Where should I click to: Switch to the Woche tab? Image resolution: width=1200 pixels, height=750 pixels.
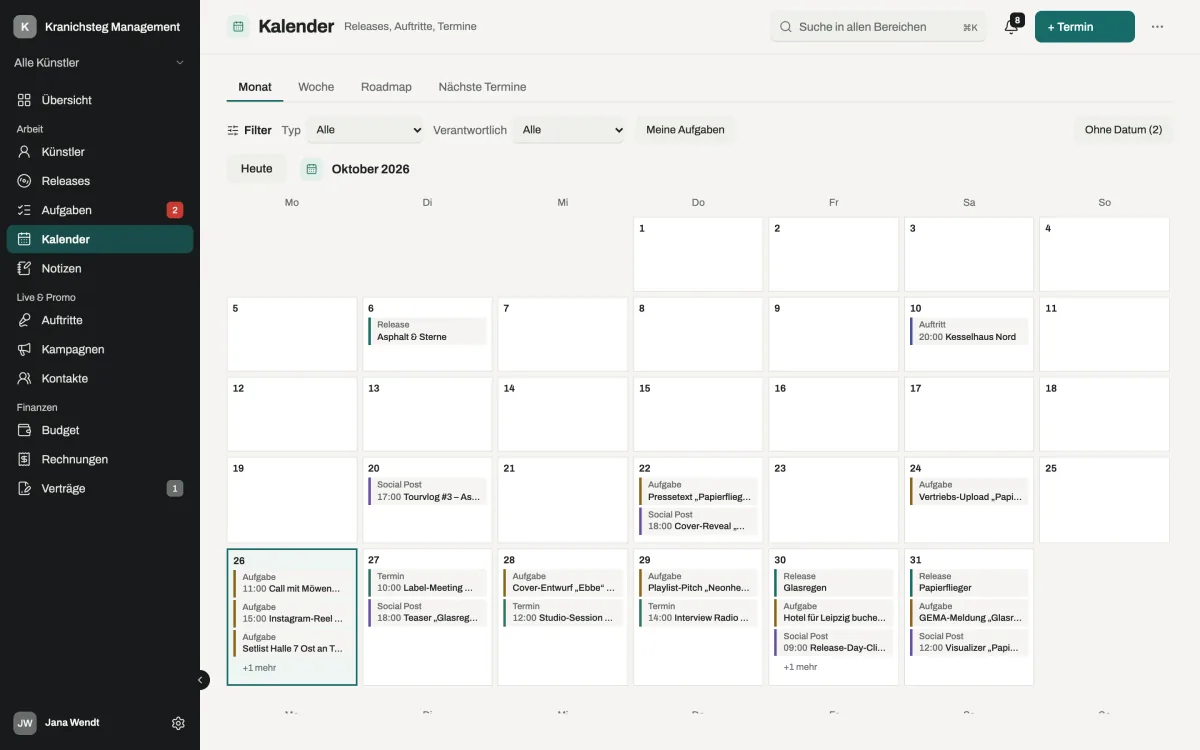(316, 87)
